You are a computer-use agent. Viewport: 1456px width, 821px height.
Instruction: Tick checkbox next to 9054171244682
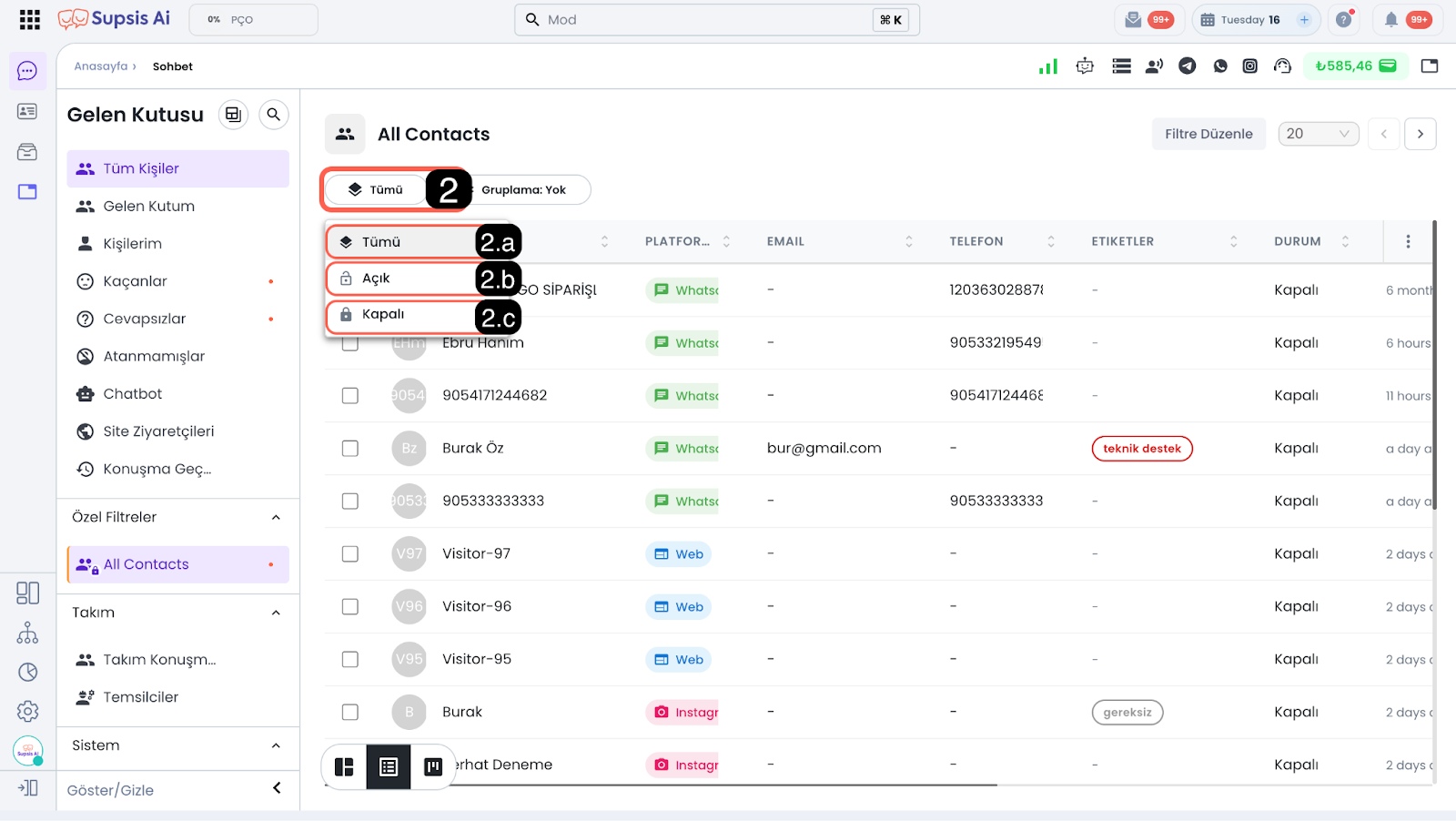[350, 395]
